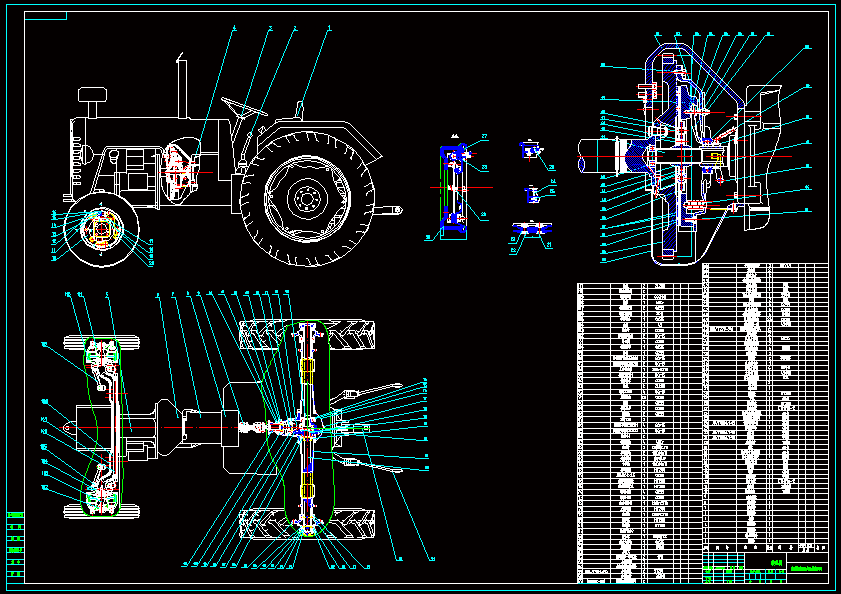Click the upper lift arm behind rear axle
Screen dimensions: 841x594
pos(367,393)
